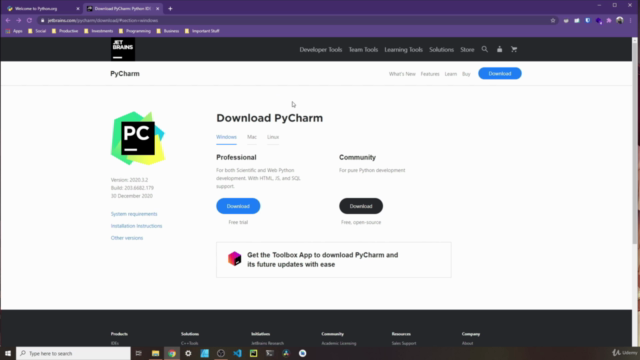Switch to the Welcome to Python.org tab
This screenshot has width=640, height=360.
pos(40,9)
